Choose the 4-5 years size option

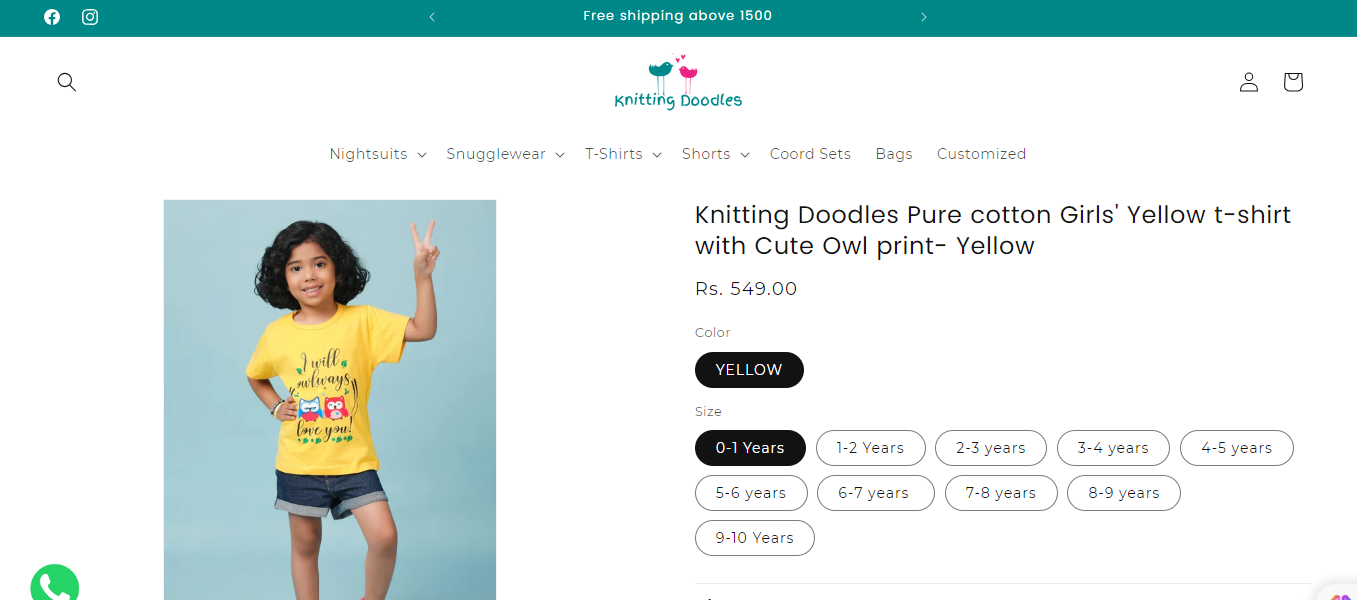click(x=1236, y=448)
